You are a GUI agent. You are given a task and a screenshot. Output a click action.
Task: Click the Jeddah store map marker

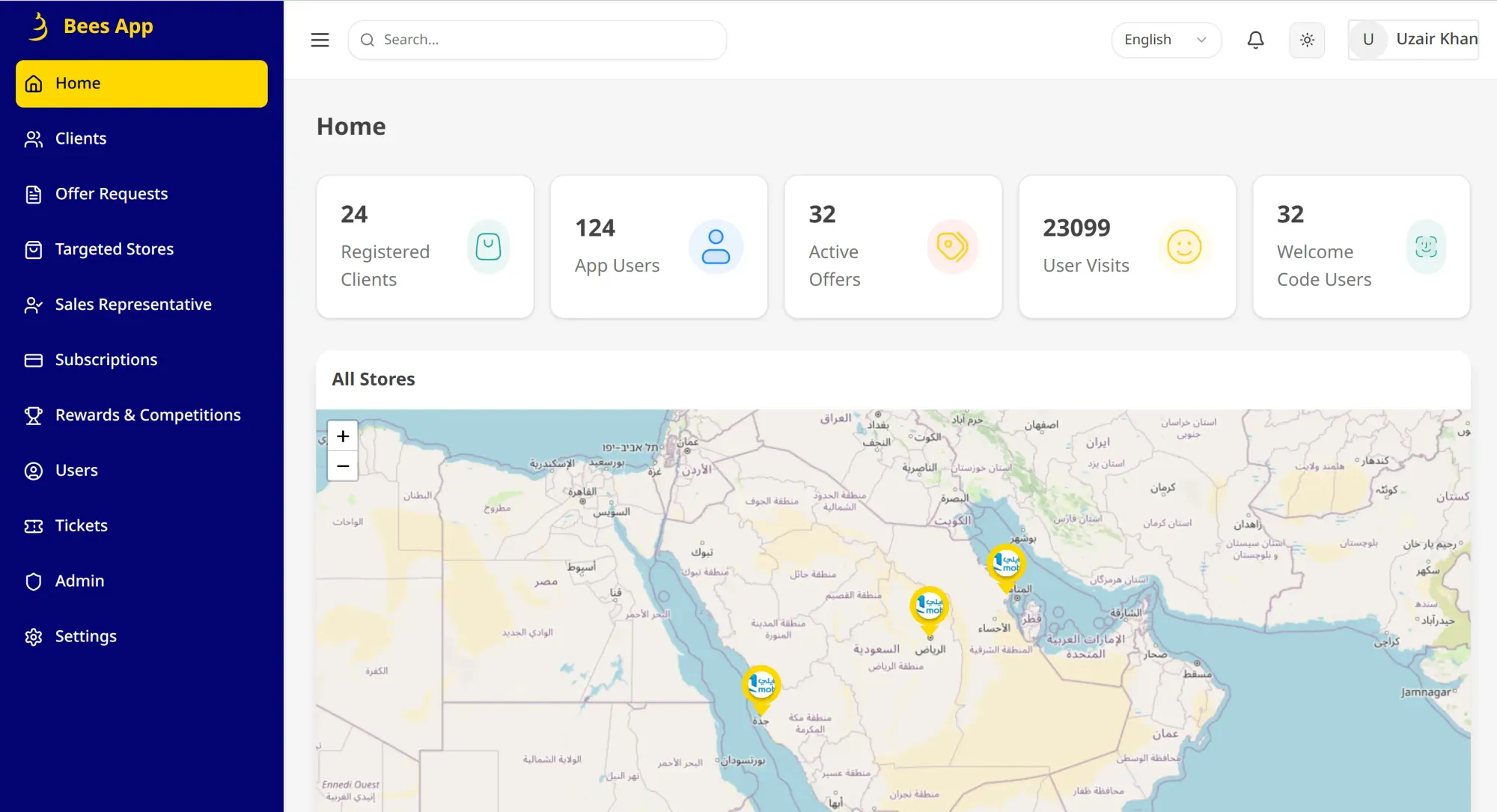point(761,690)
